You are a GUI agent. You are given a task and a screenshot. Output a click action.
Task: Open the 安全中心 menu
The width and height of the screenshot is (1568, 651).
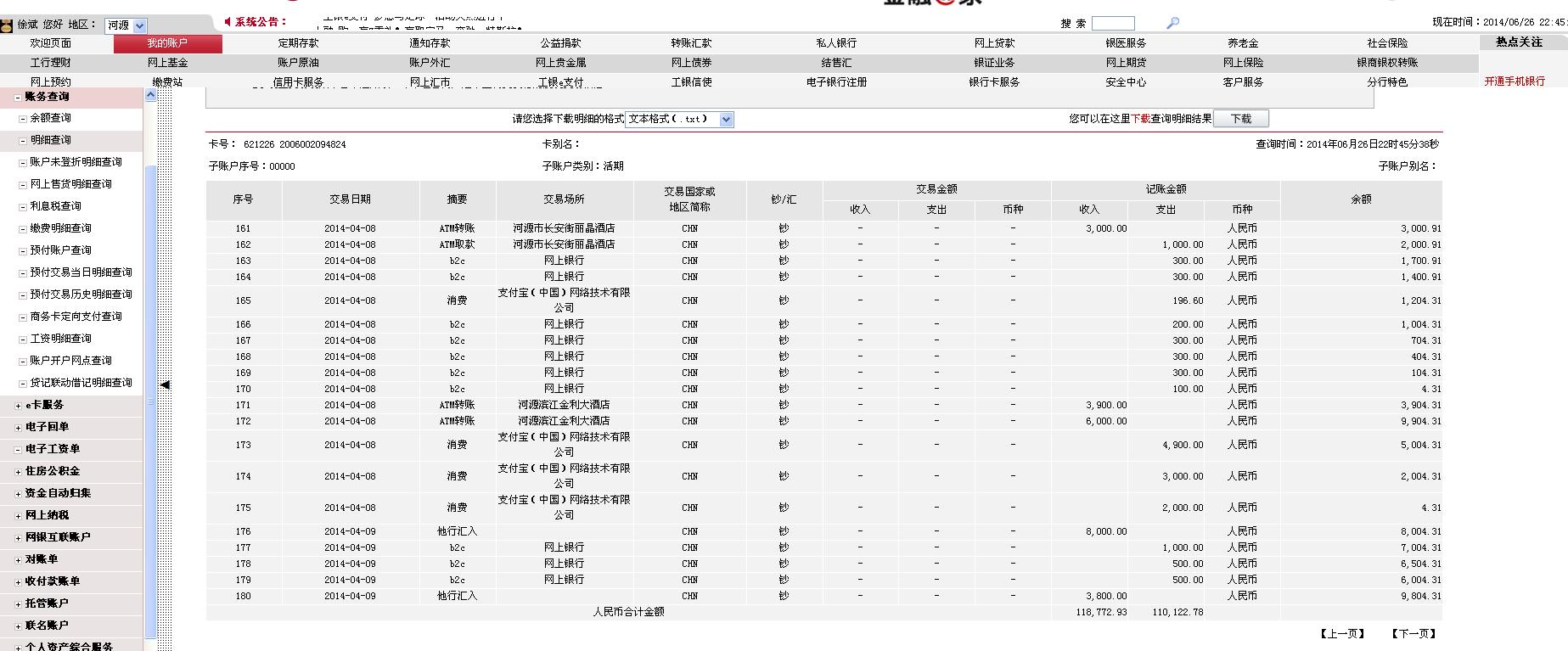coord(1127,82)
